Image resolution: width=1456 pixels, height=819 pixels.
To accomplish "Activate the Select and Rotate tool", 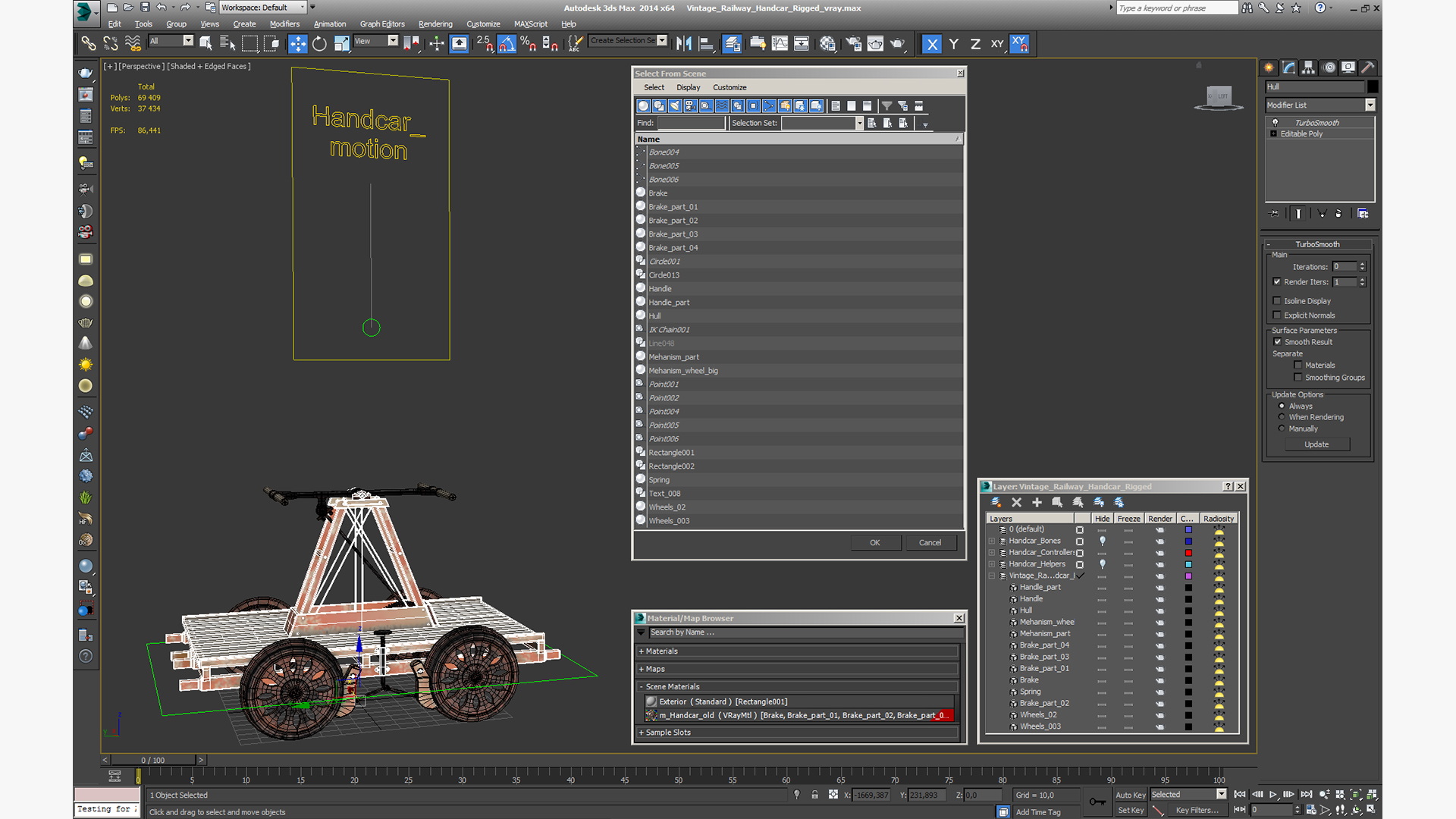I will [x=319, y=44].
